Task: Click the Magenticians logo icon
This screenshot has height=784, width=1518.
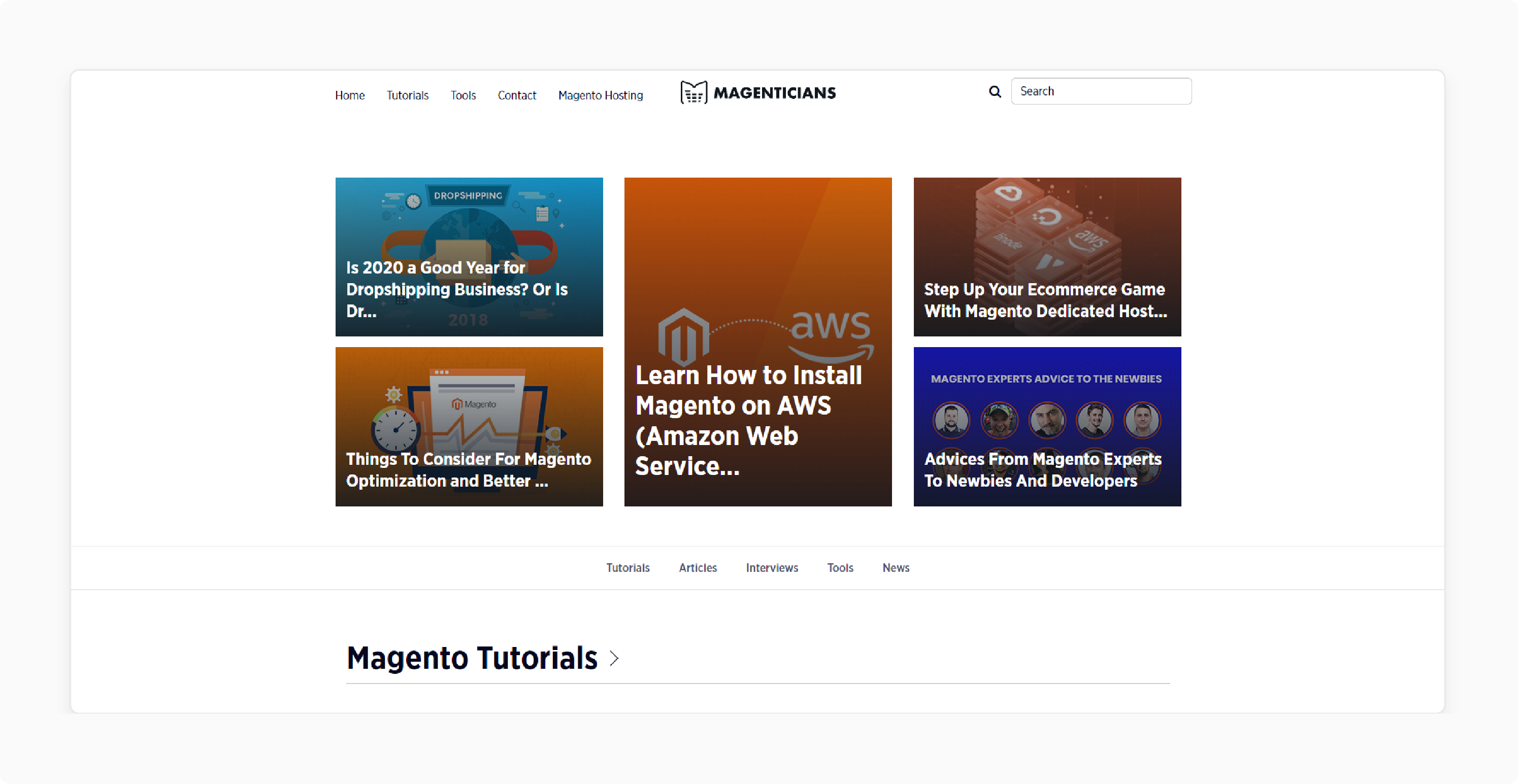Action: (x=694, y=91)
